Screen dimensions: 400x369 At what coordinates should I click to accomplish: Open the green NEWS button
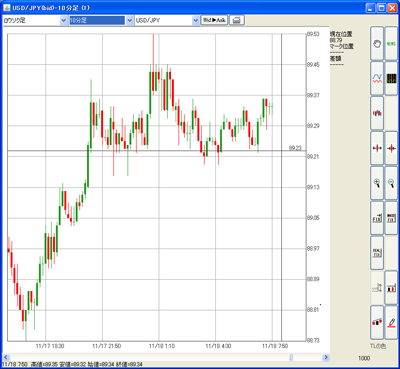pos(391,44)
